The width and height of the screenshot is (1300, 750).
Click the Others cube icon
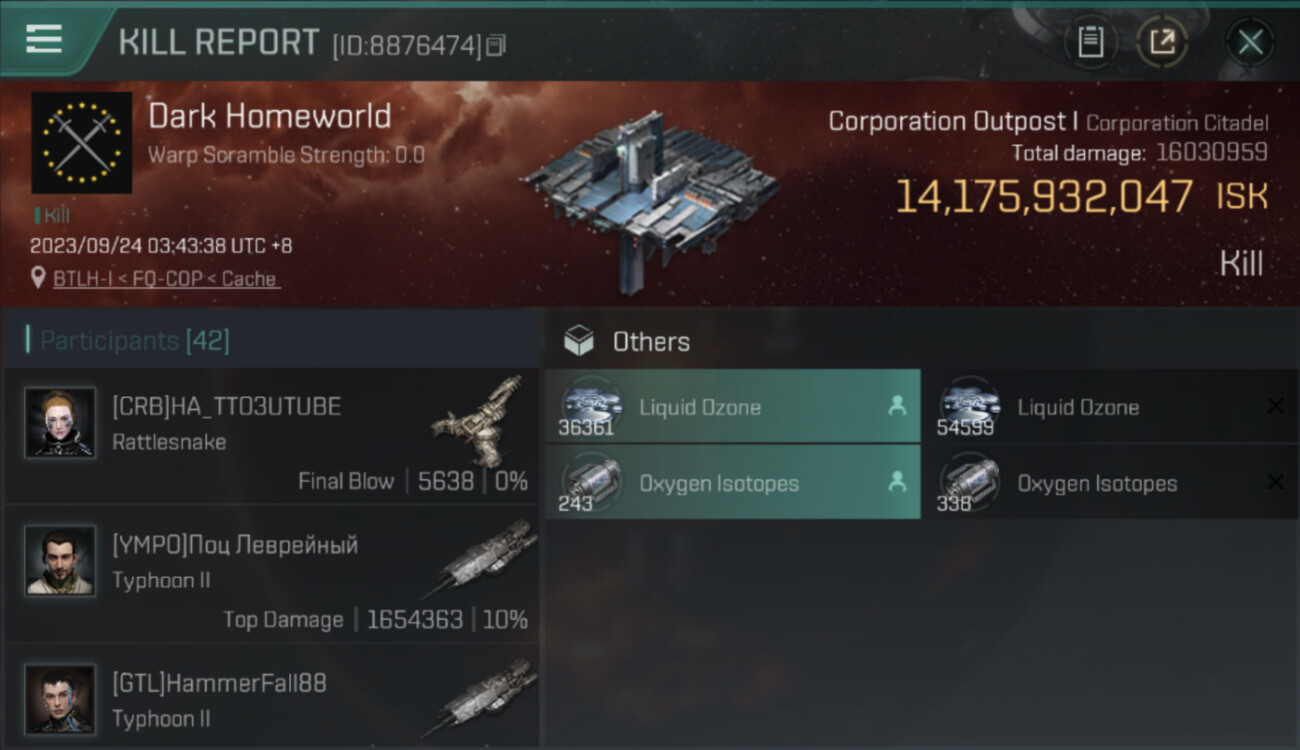coord(579,342)
